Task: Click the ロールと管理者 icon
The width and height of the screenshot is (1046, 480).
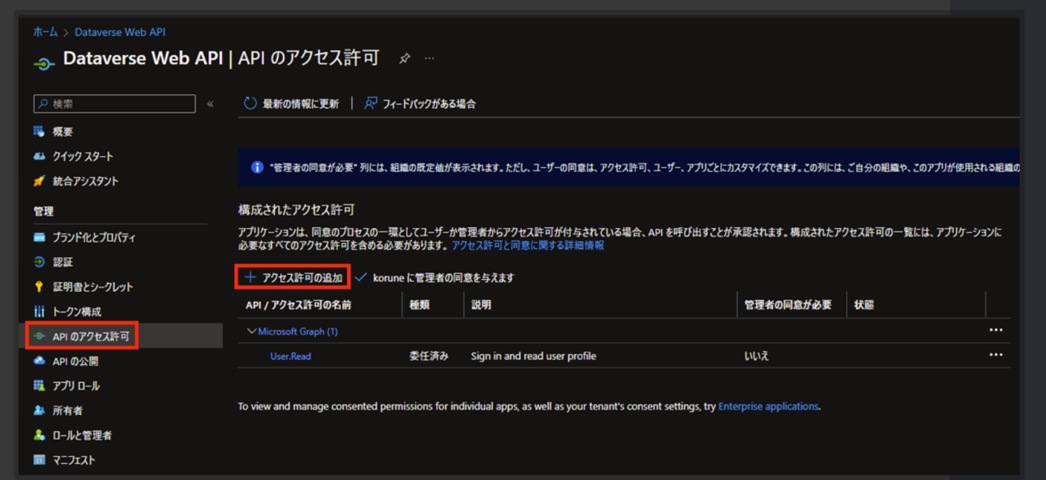Action: pyautogui.click(x=39, y=435)
